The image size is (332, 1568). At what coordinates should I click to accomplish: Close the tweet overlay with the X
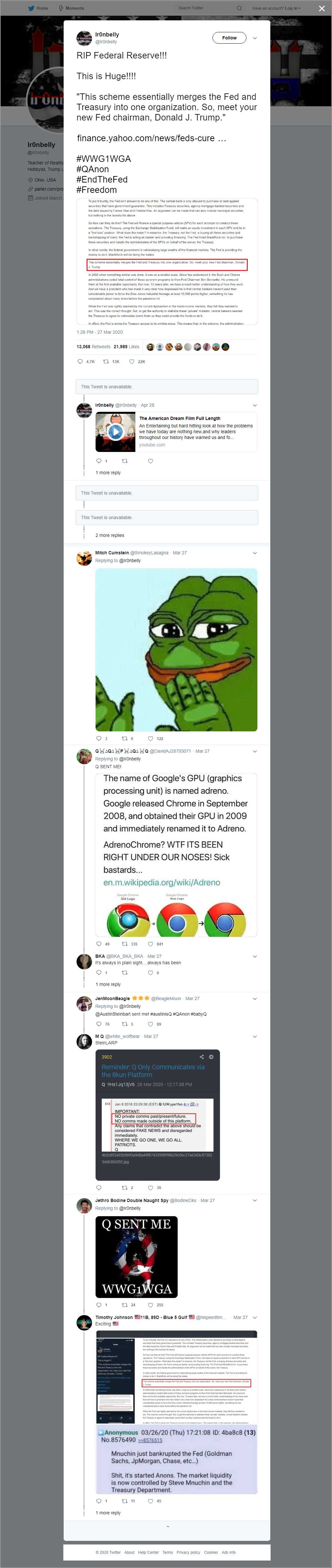click(322, 8)
